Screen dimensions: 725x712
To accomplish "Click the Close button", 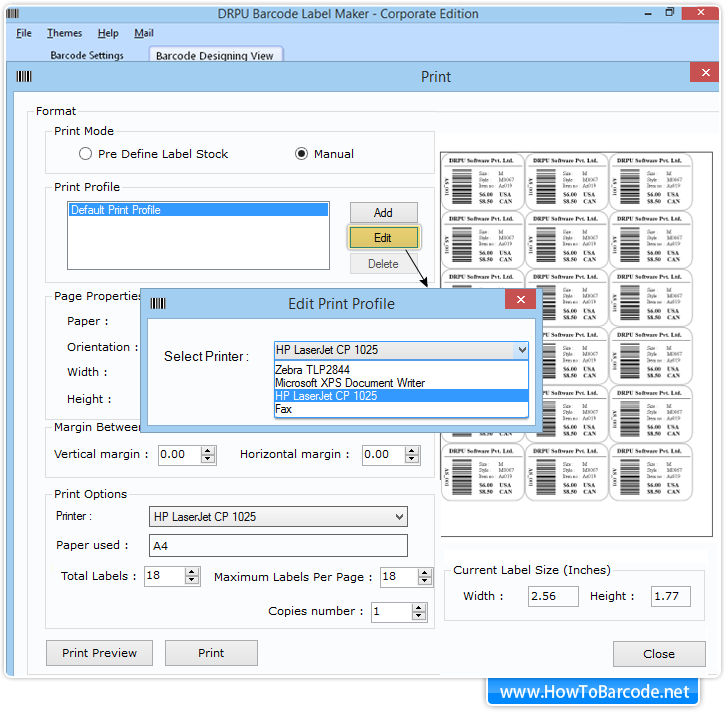I will [x=659, y=654].
